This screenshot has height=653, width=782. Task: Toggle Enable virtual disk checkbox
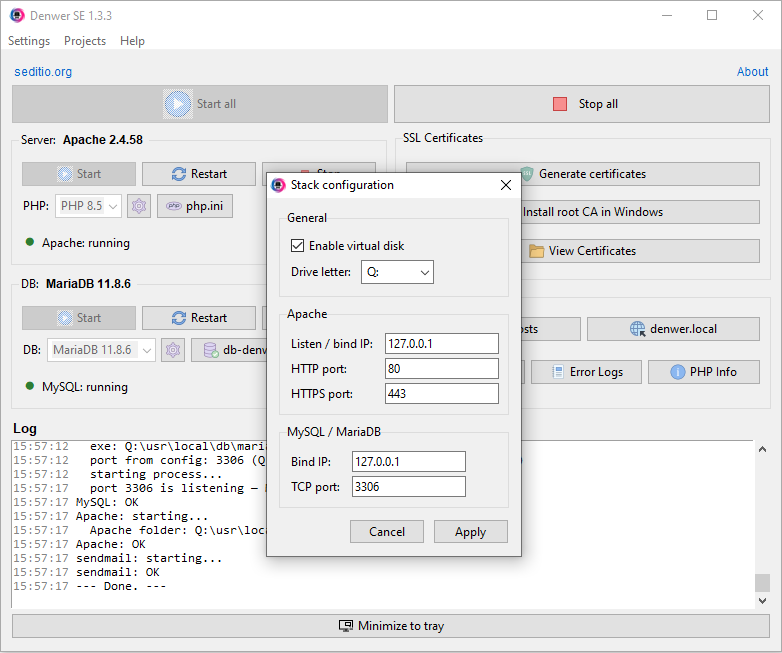[297, 245]
